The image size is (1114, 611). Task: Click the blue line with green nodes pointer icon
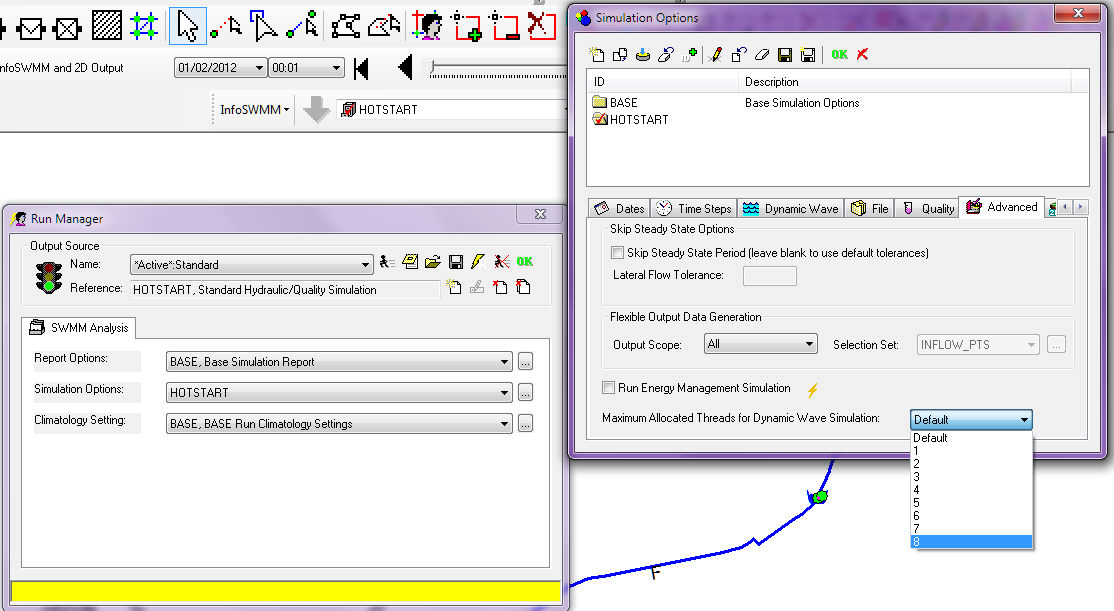tap(302, 26)
